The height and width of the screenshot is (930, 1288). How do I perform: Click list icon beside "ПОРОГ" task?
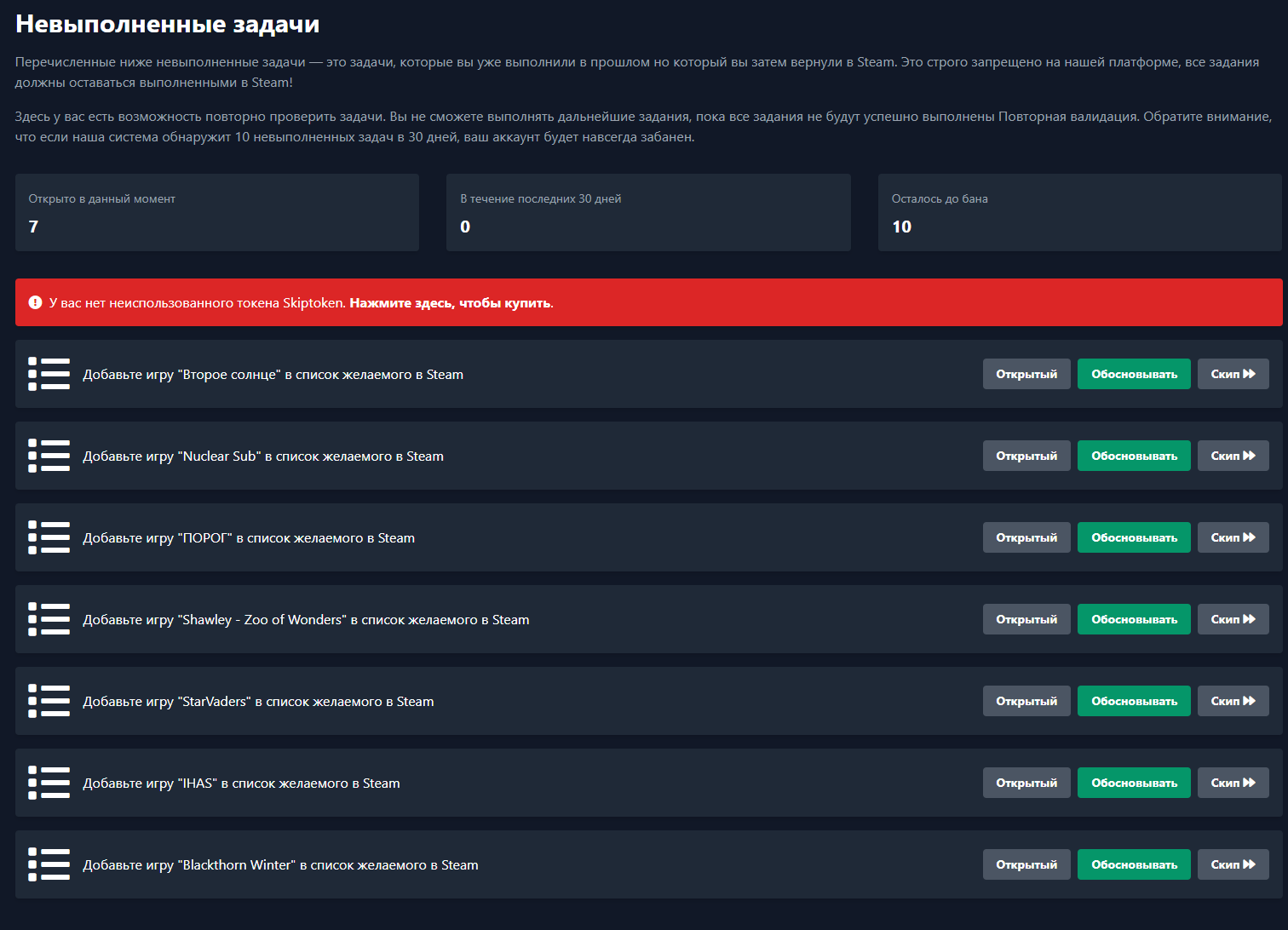49,537
